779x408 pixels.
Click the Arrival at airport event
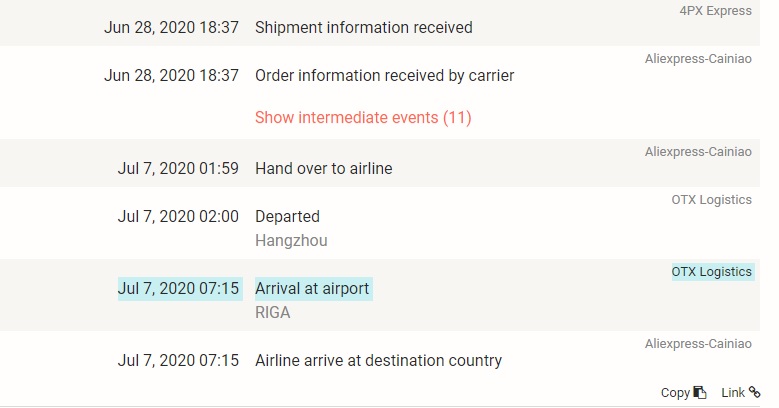click(x=313, y=289)
